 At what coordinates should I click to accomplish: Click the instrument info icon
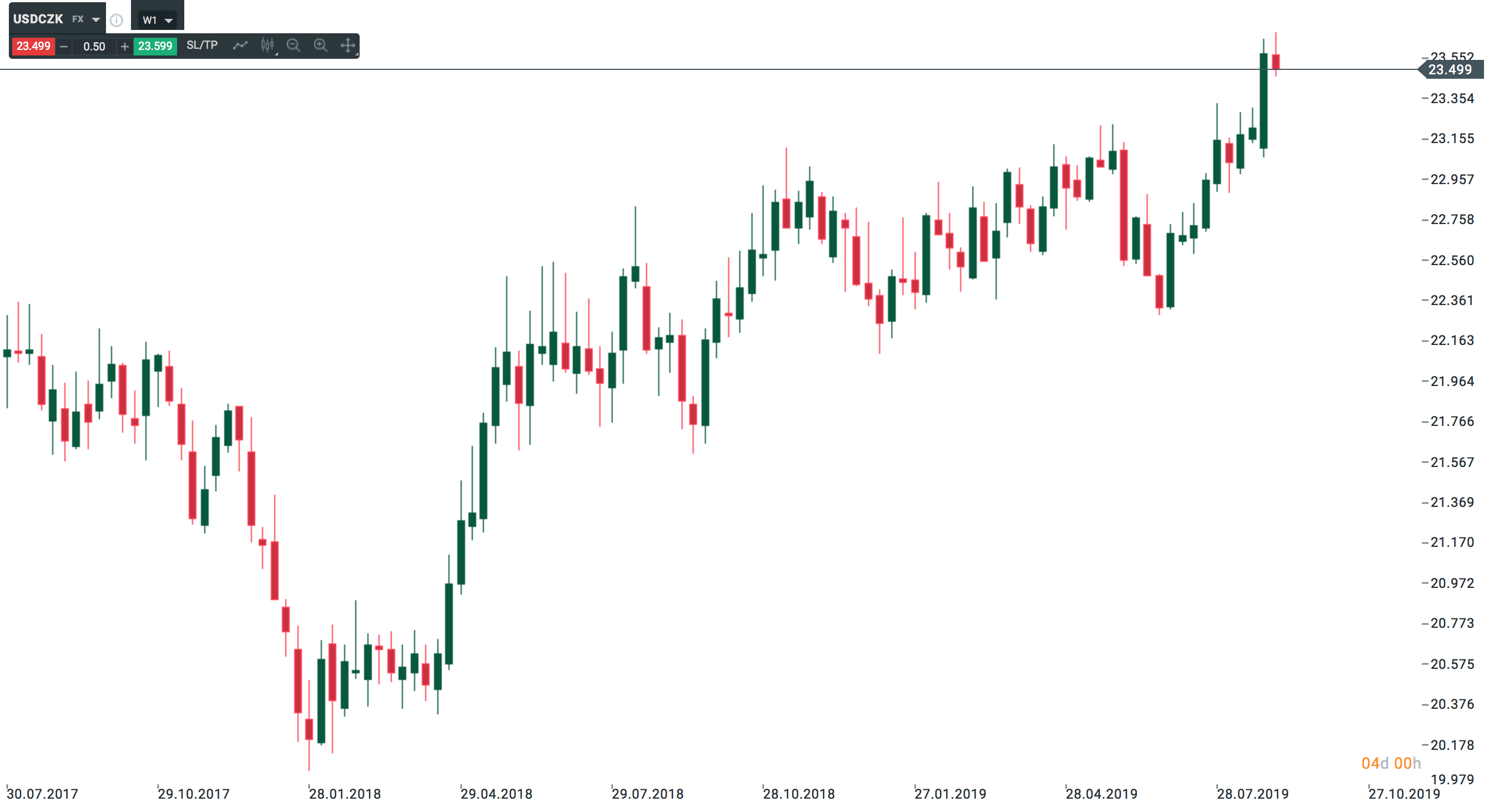tap(117, 21)
